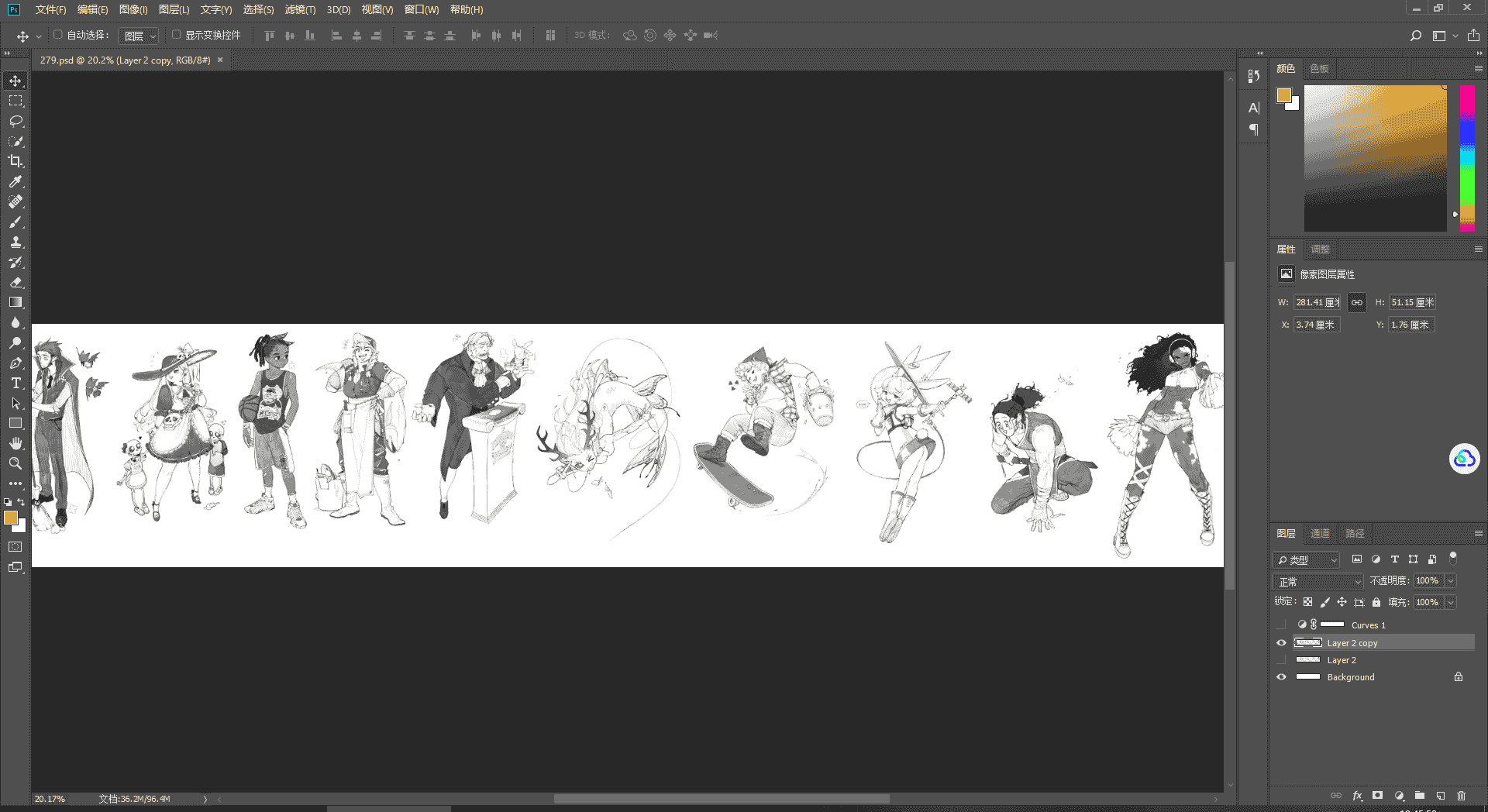This screenshot has width=1488, height=812.
Task: Choose the Zoom tool
Action: (15, 463)
